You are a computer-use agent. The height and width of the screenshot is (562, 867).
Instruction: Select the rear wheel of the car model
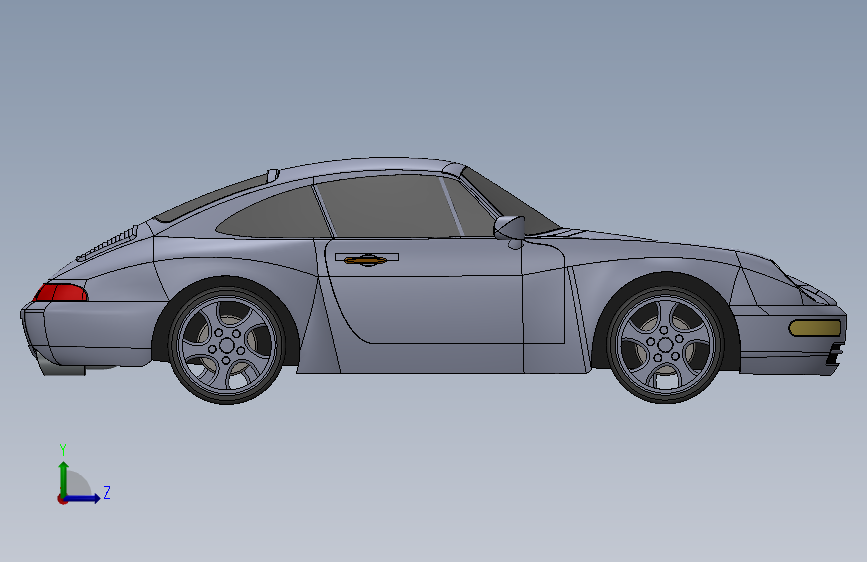click(227, 346)
